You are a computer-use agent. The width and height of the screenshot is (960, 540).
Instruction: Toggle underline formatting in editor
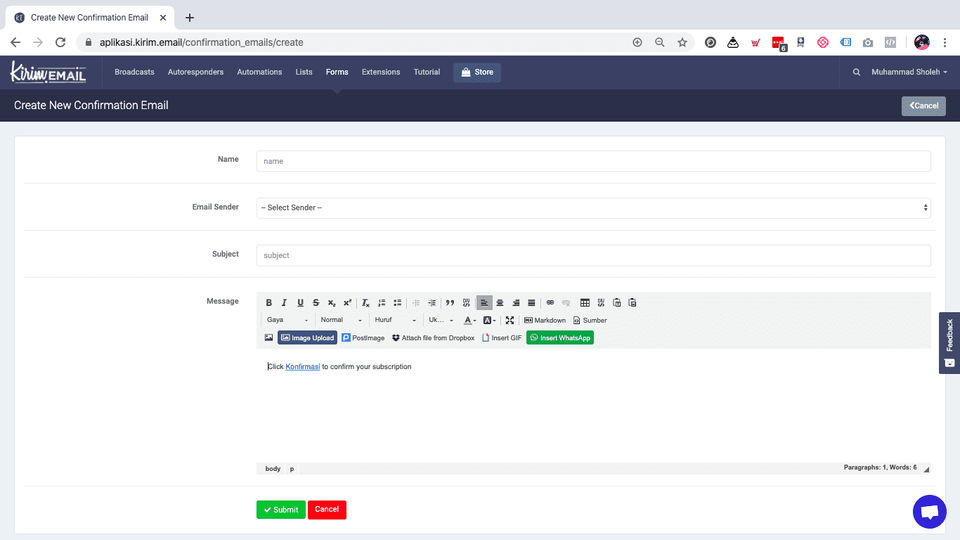[300, 302]
